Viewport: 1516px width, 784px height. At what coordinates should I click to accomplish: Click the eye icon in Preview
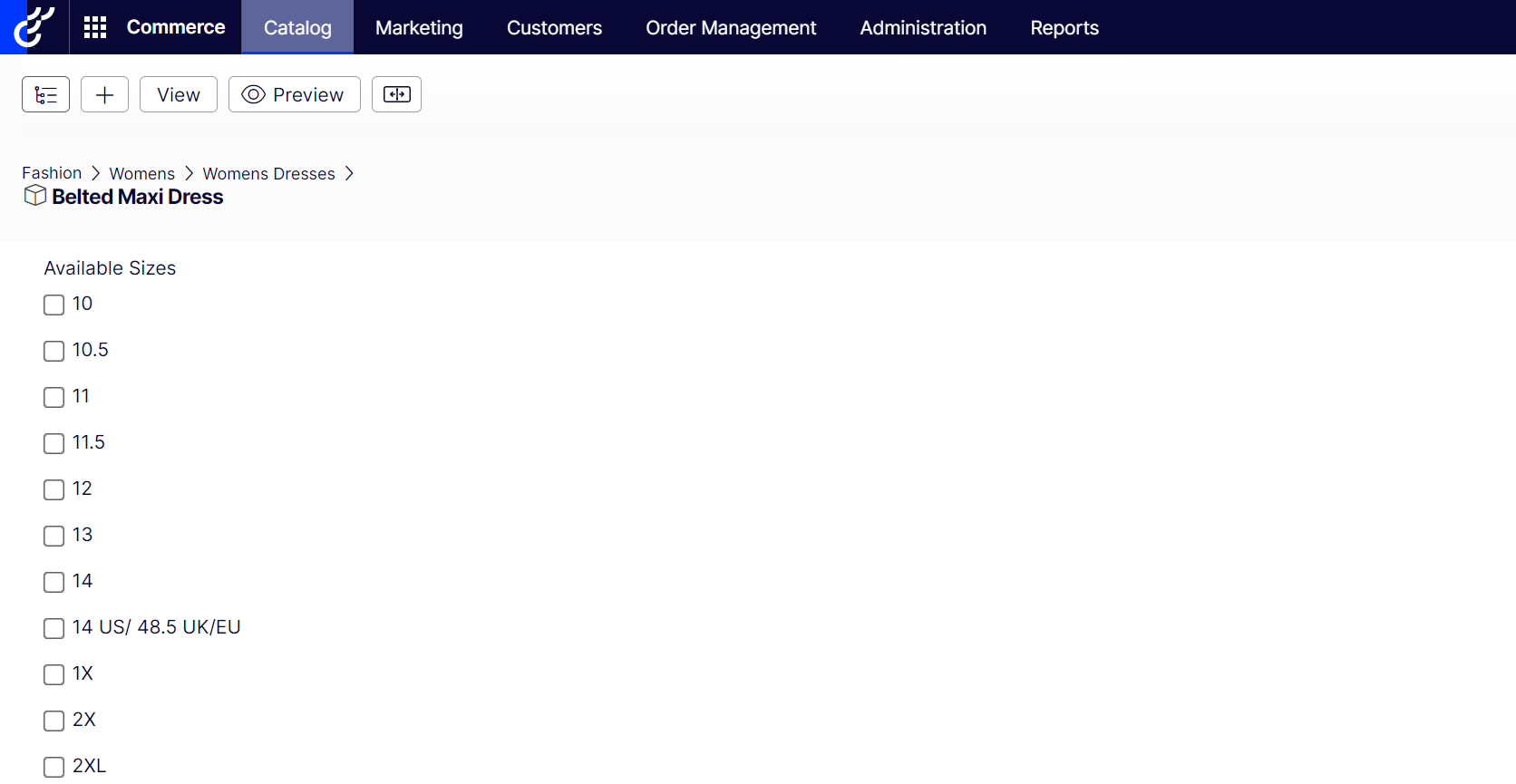point(253,94)
